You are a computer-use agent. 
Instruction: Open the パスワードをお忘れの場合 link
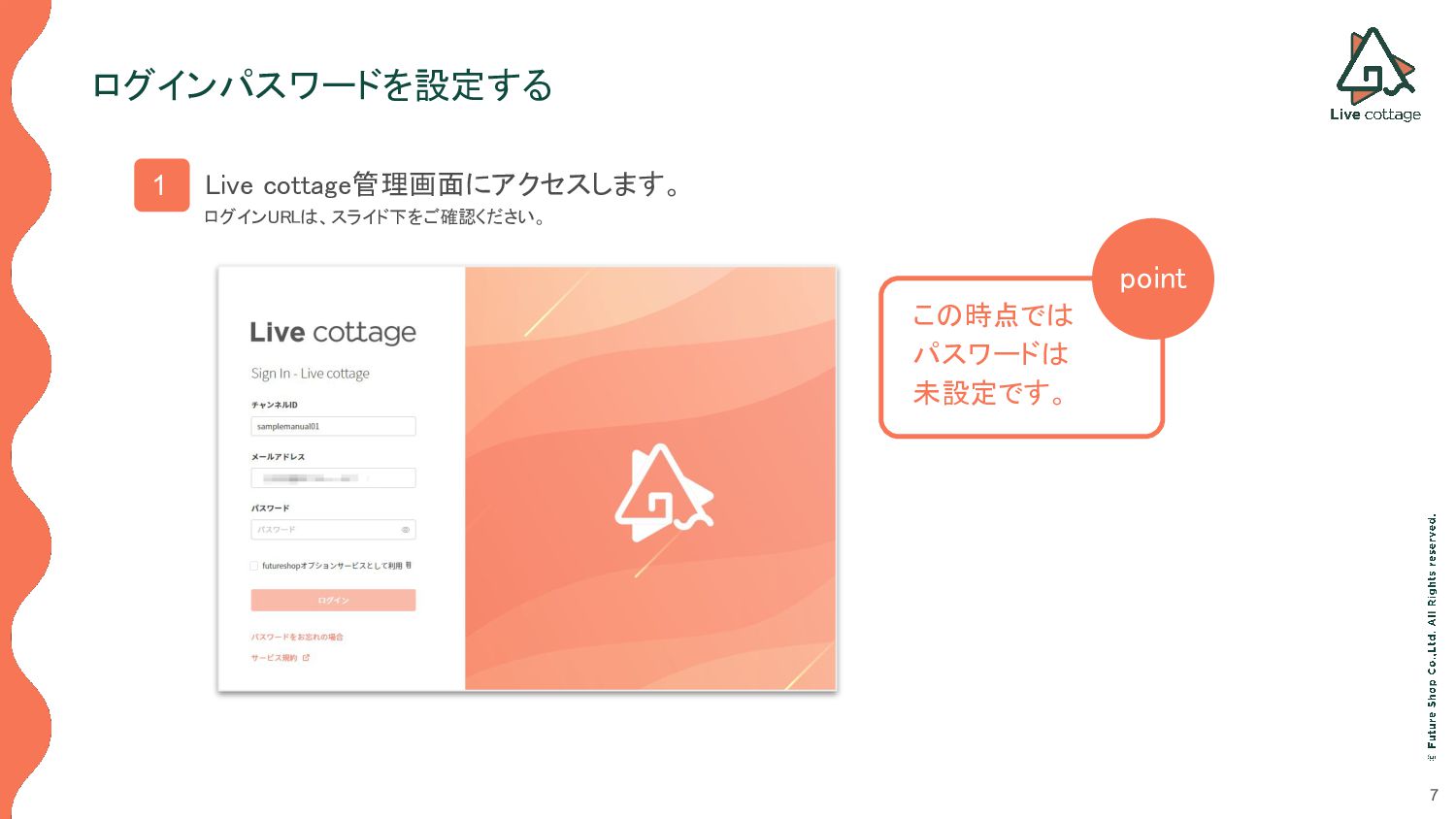pyautogui.click(x=297, y=638)
